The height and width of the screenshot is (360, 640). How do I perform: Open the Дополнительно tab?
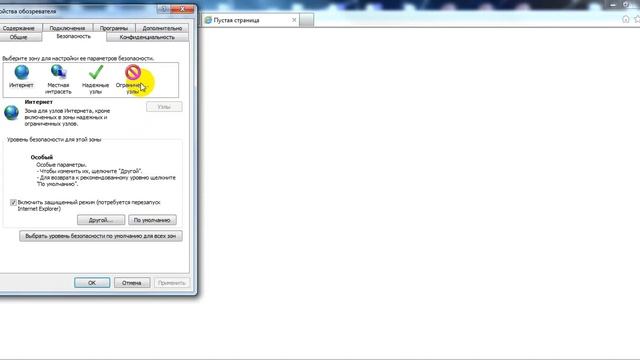coord(162,28)
